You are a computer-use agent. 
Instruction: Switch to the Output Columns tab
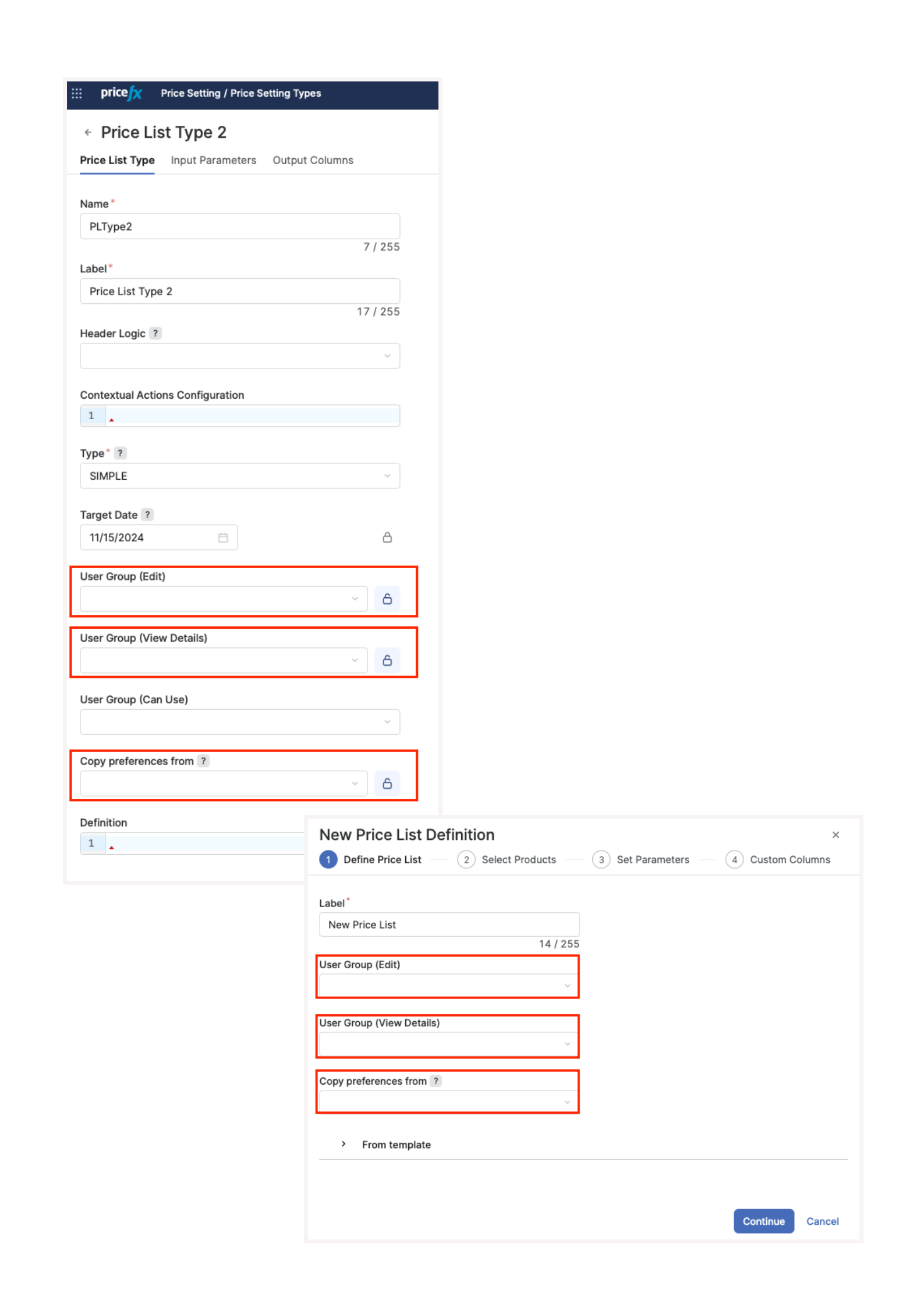point(313,161)
